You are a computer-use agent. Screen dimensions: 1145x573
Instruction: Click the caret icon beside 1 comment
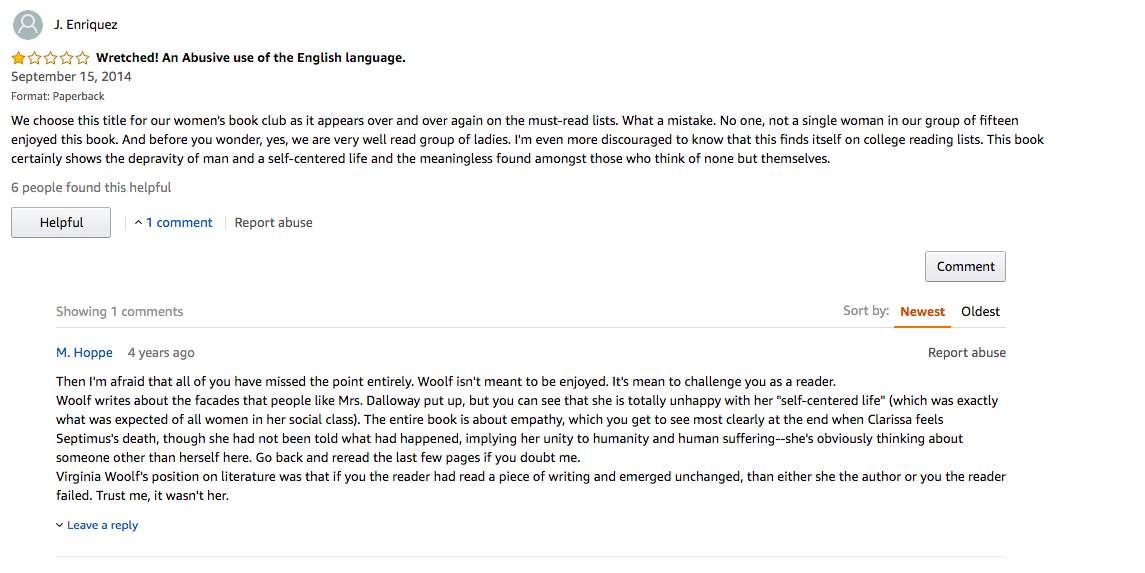[138, 223]
